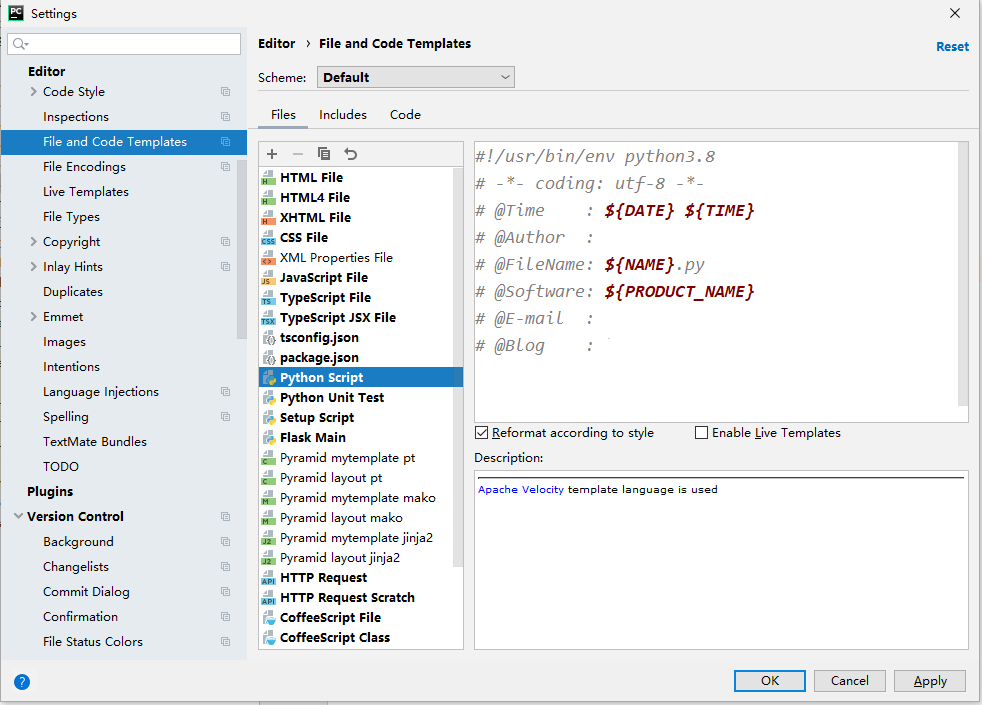This screenshot has width=982, height=705.
Task: Click the template list vertical scrollbar
Action: point(458,369)
